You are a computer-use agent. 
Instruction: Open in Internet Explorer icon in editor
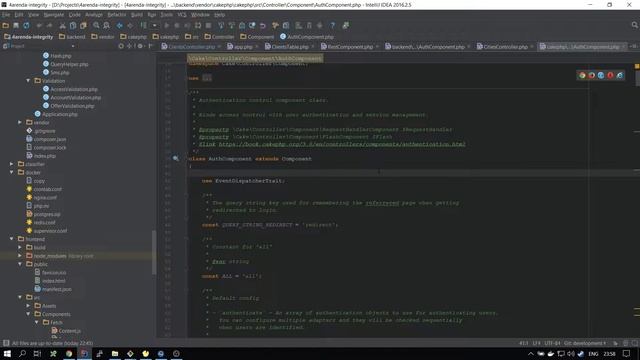coord(620,75)
